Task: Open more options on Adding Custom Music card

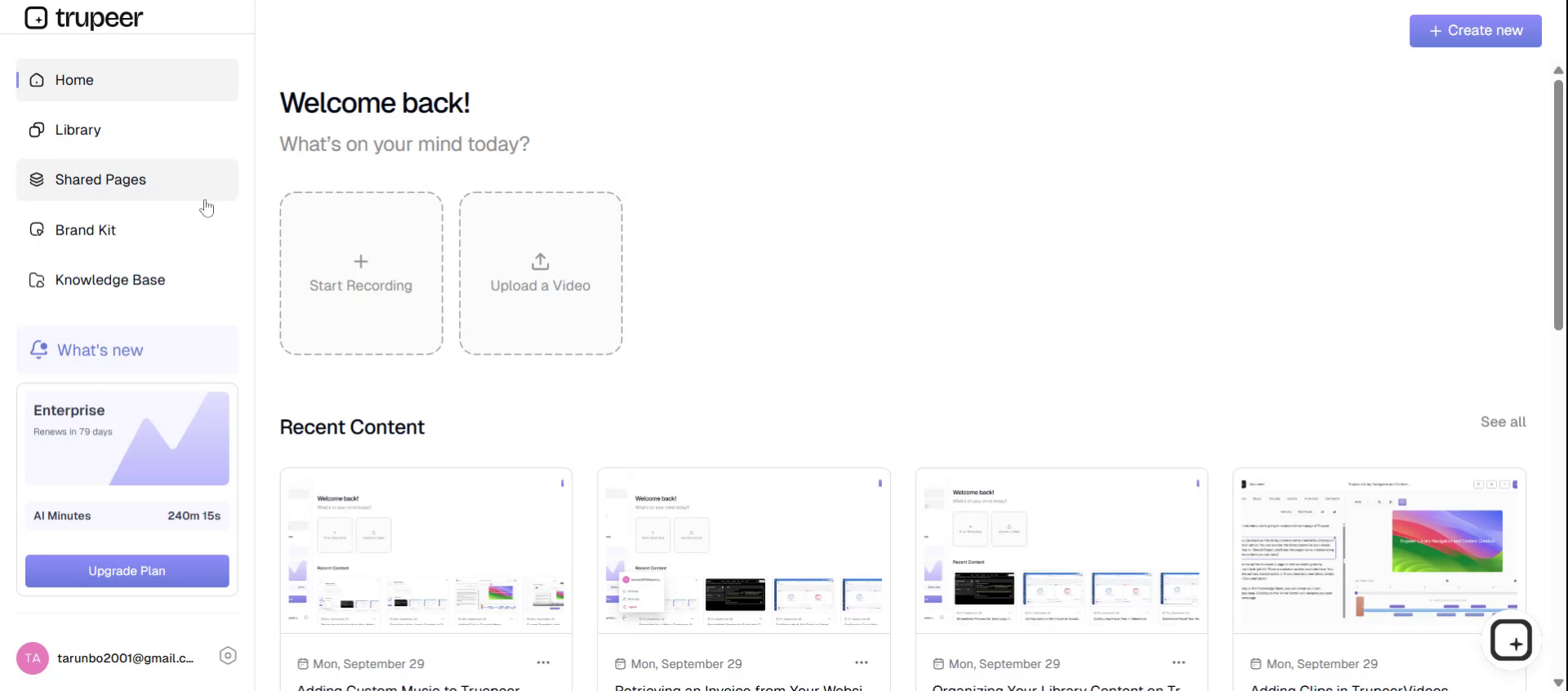Action: 543,662
